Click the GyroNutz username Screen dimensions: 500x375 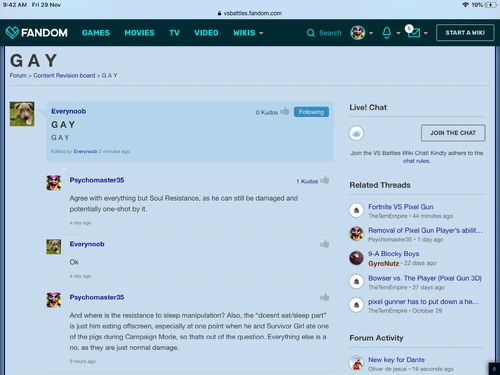[x=383, y=263]
